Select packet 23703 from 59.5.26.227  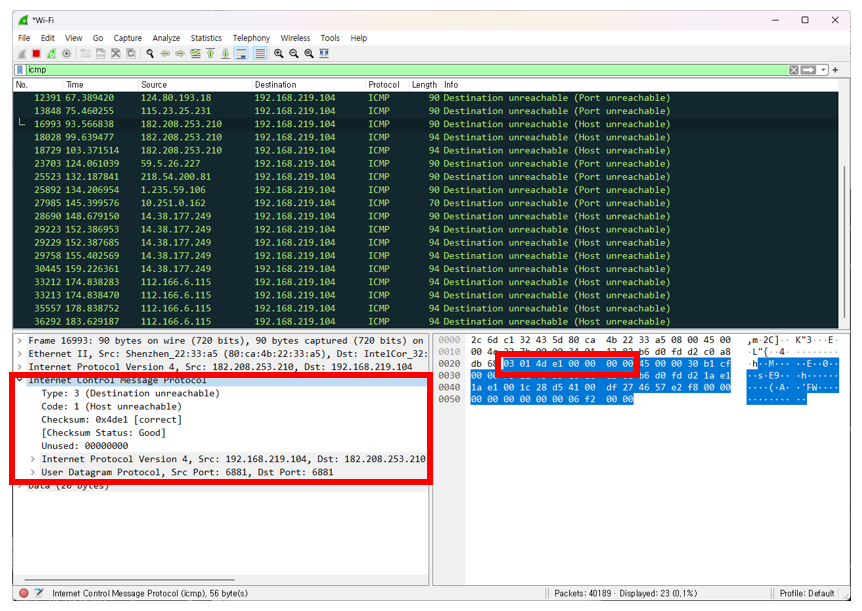point(426,164)
